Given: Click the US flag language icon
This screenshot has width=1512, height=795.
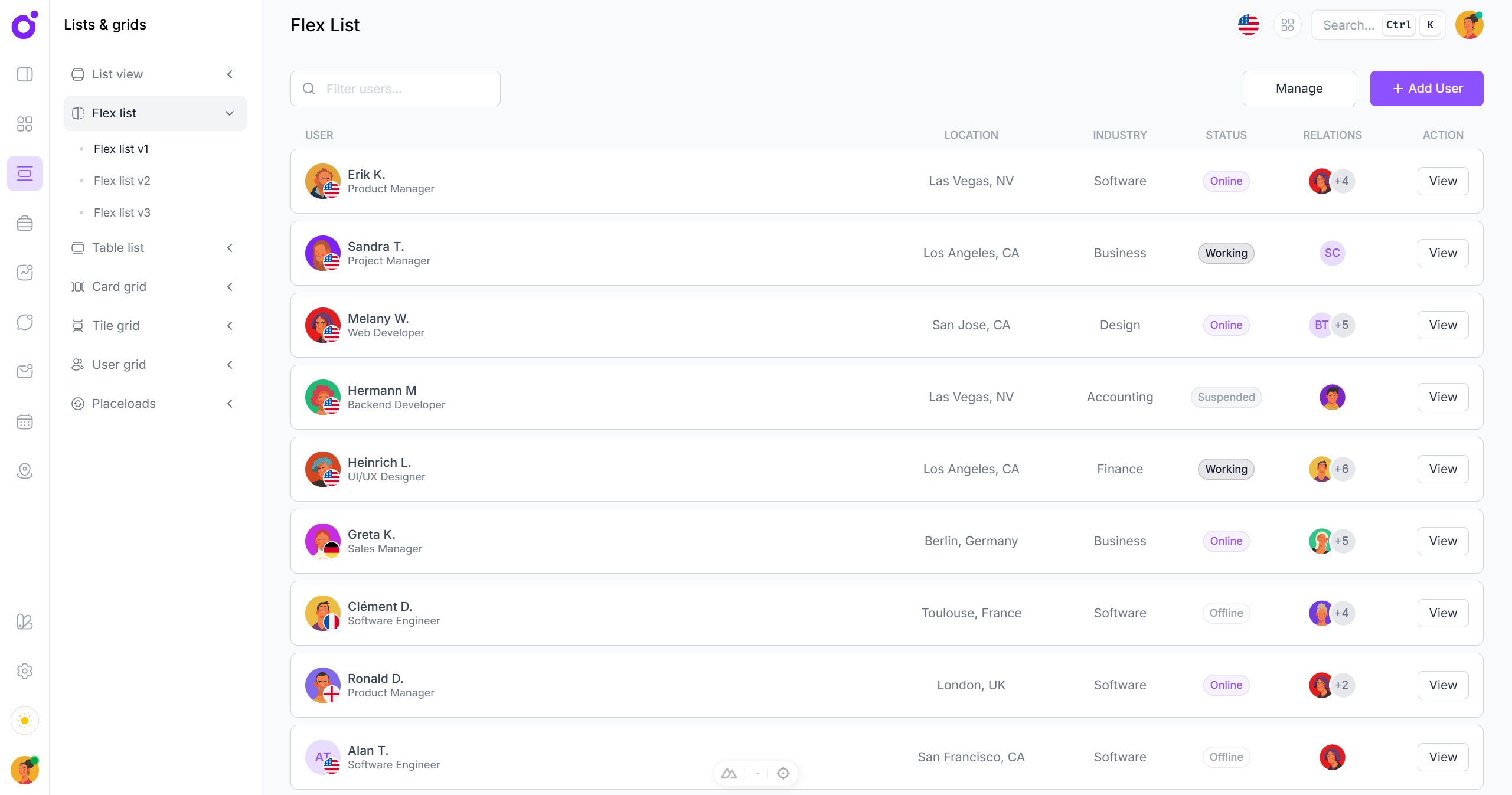Looking at the screenshot, I should [x=1248, y=25].
